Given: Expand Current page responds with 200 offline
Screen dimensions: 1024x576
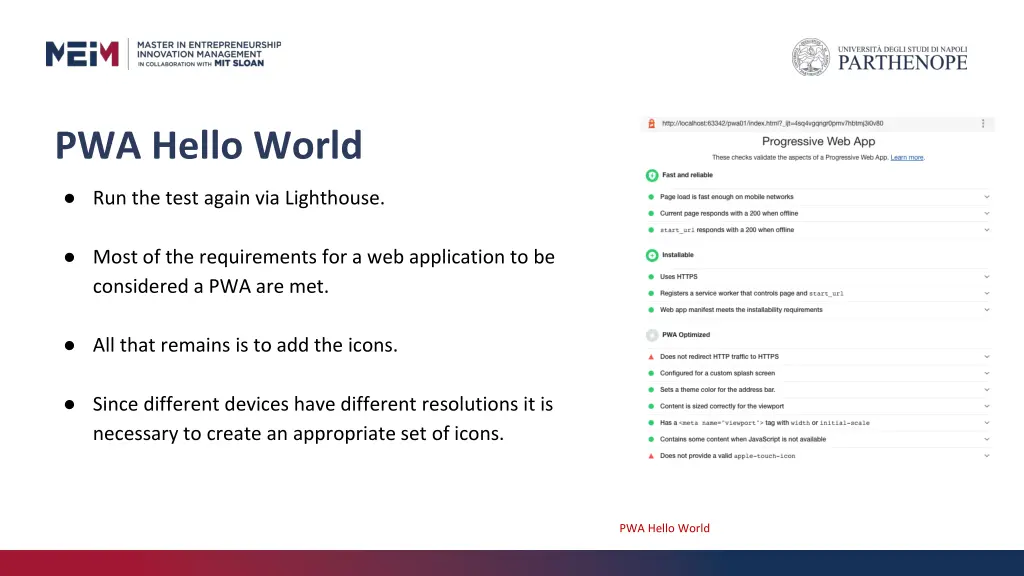Looking at the screenshot, I should 987,214.
